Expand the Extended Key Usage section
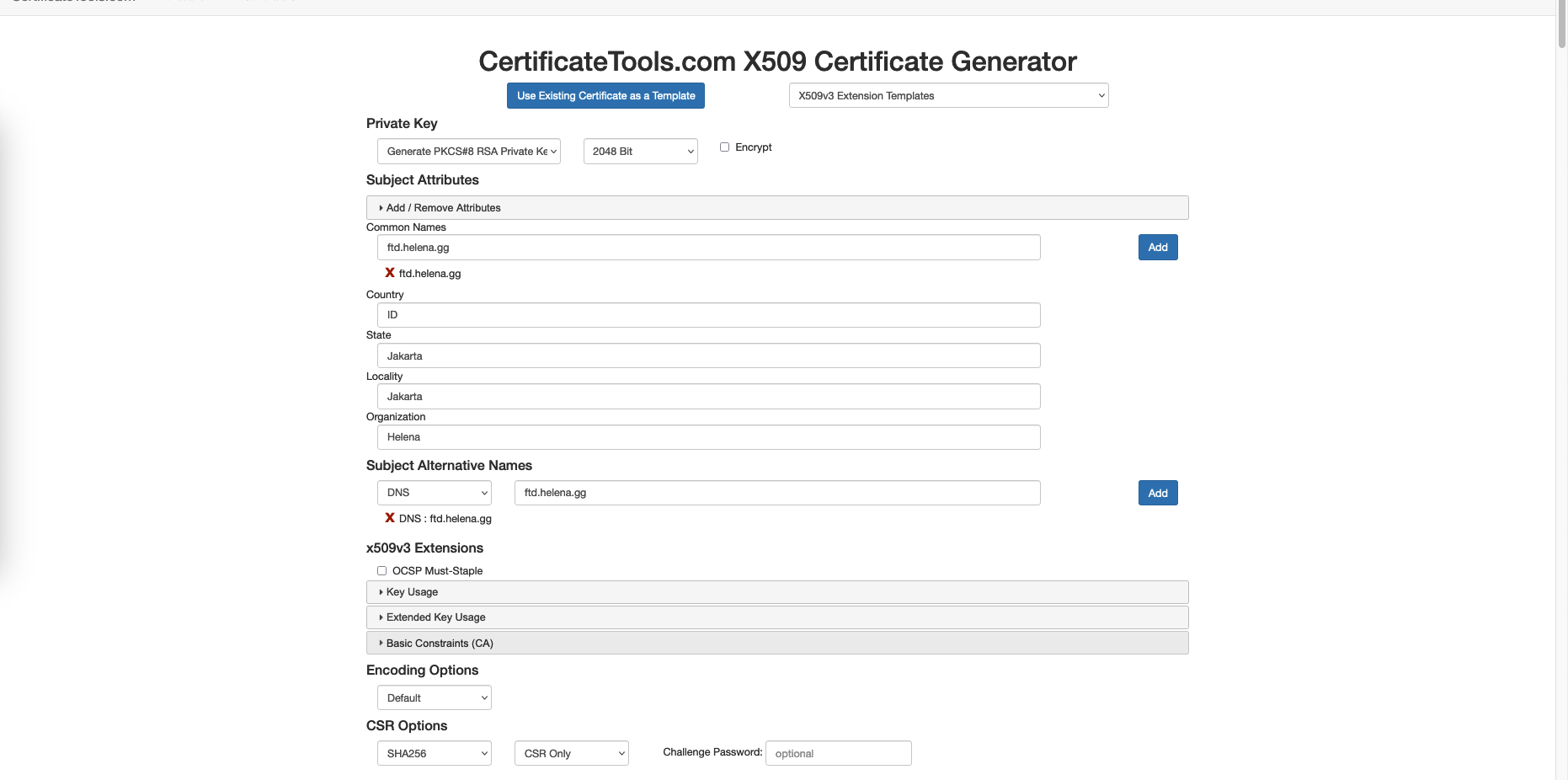Screen dimensions: 1568x780 [435, 617]
